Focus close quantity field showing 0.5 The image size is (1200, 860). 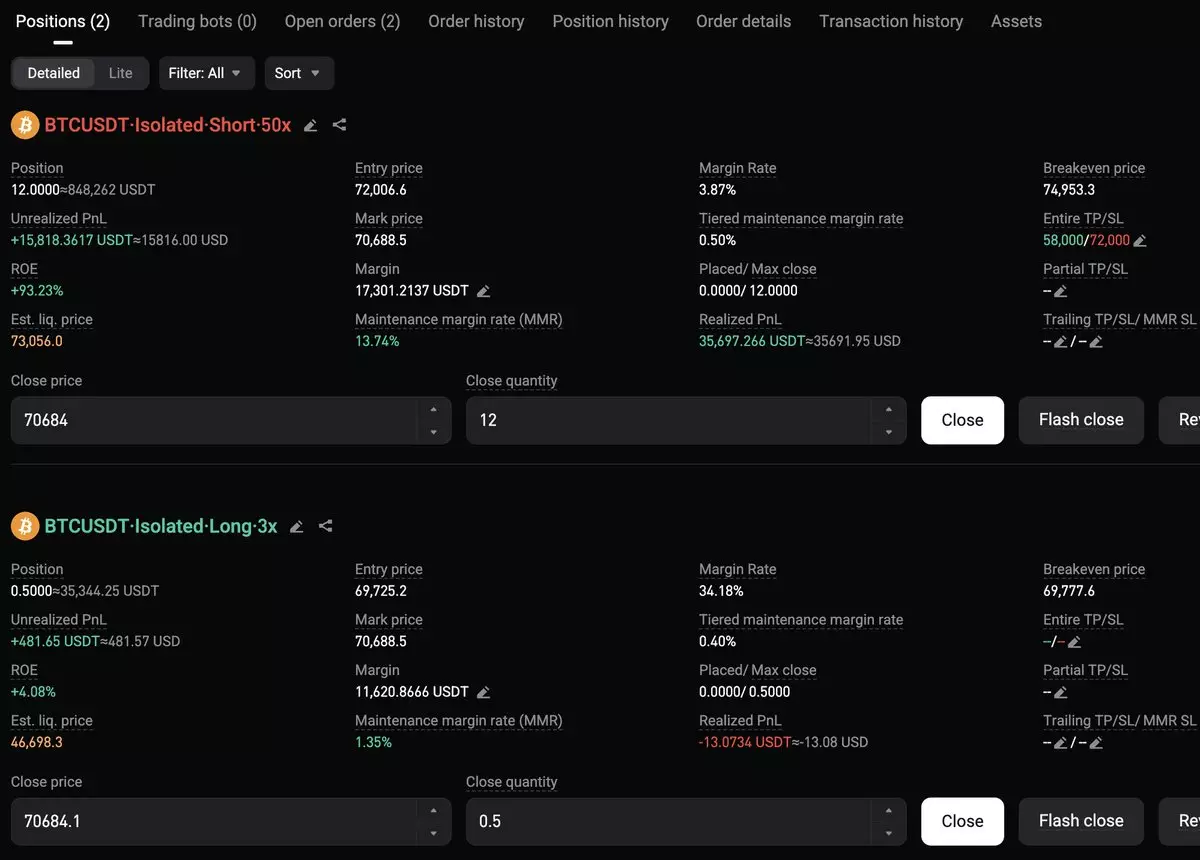click(x=686, y=821)
